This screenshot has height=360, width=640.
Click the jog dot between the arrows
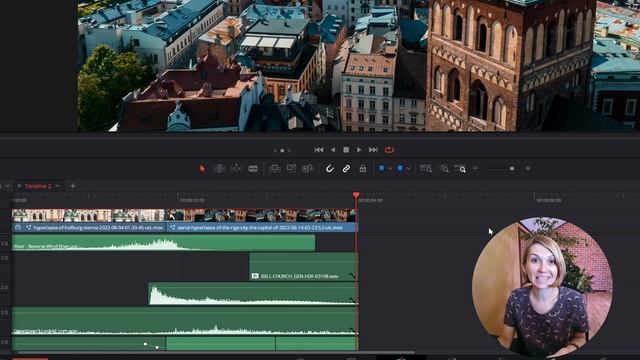pyautogui.click(x=282, y=151)
